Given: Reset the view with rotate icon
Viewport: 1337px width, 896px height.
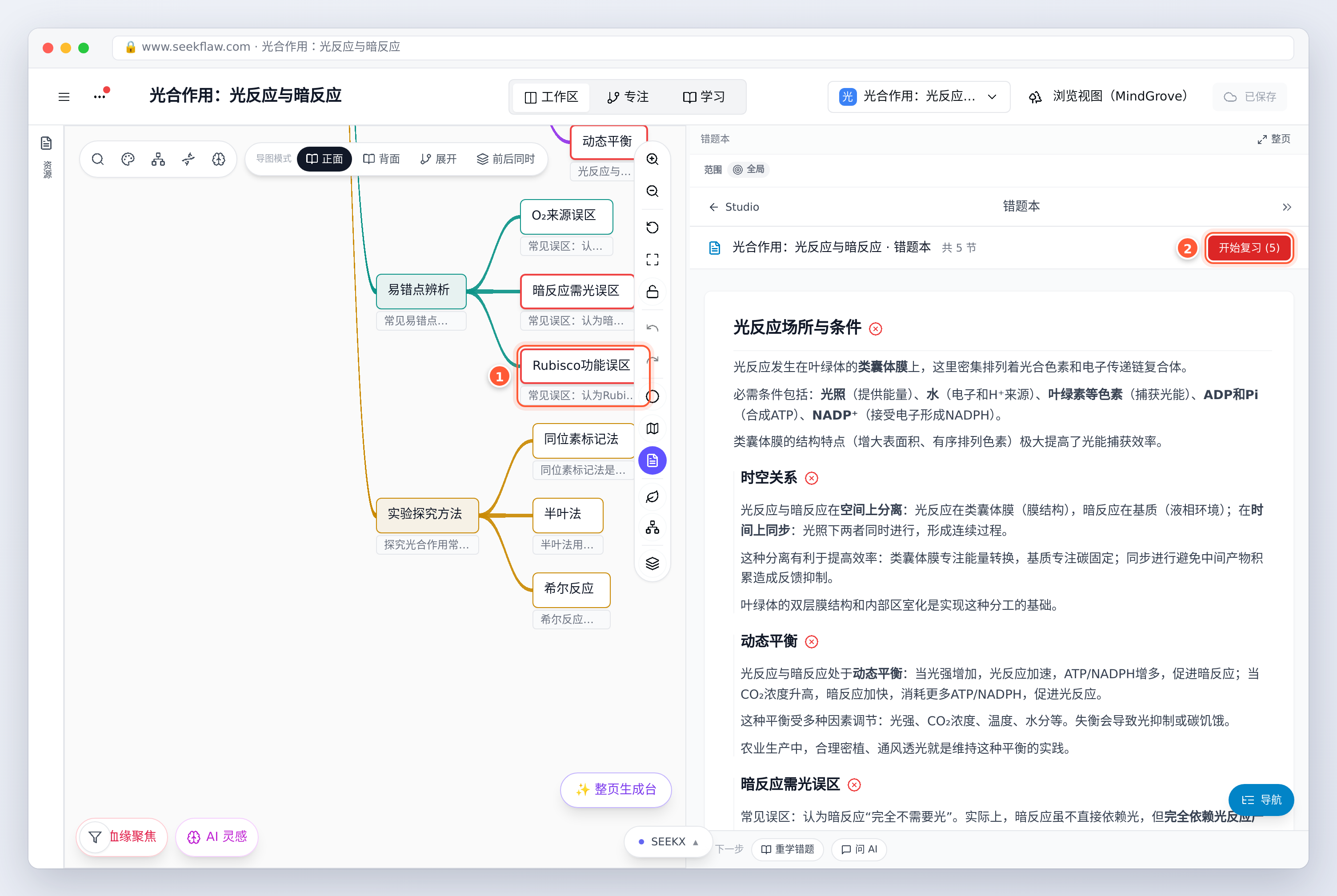Looking at the screenshot, I should [x=652, y=228].
